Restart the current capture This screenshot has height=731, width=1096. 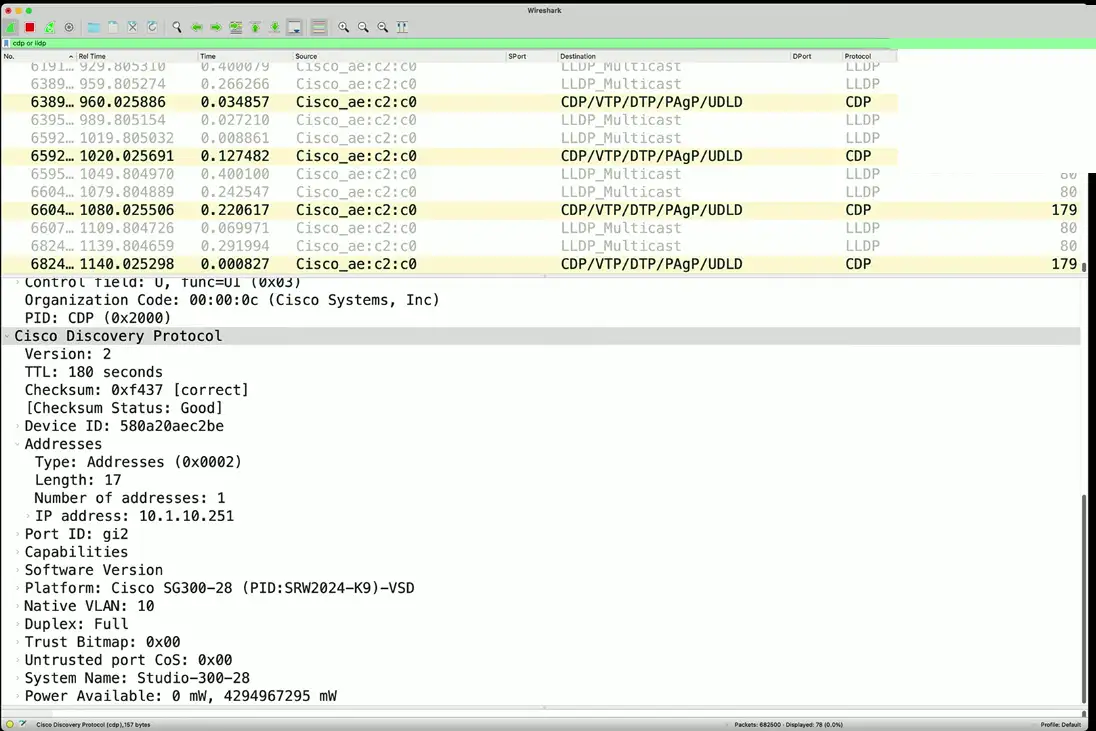[49, 27]
